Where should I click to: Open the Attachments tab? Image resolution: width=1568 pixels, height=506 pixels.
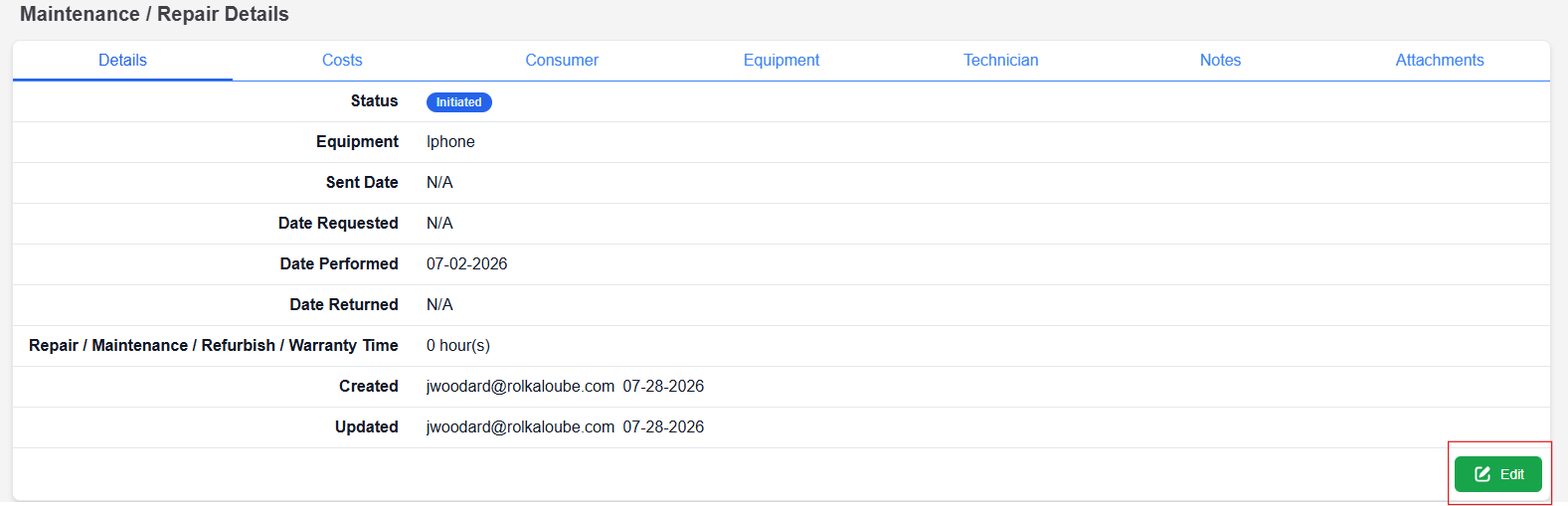[x=1440, y=60]
